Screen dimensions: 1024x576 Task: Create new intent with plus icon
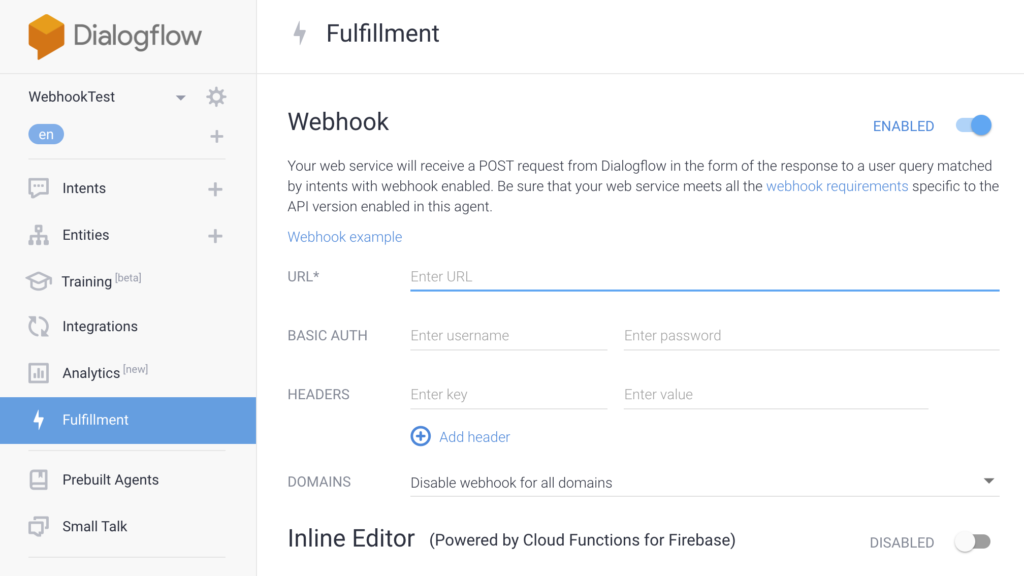pos(214,189)
